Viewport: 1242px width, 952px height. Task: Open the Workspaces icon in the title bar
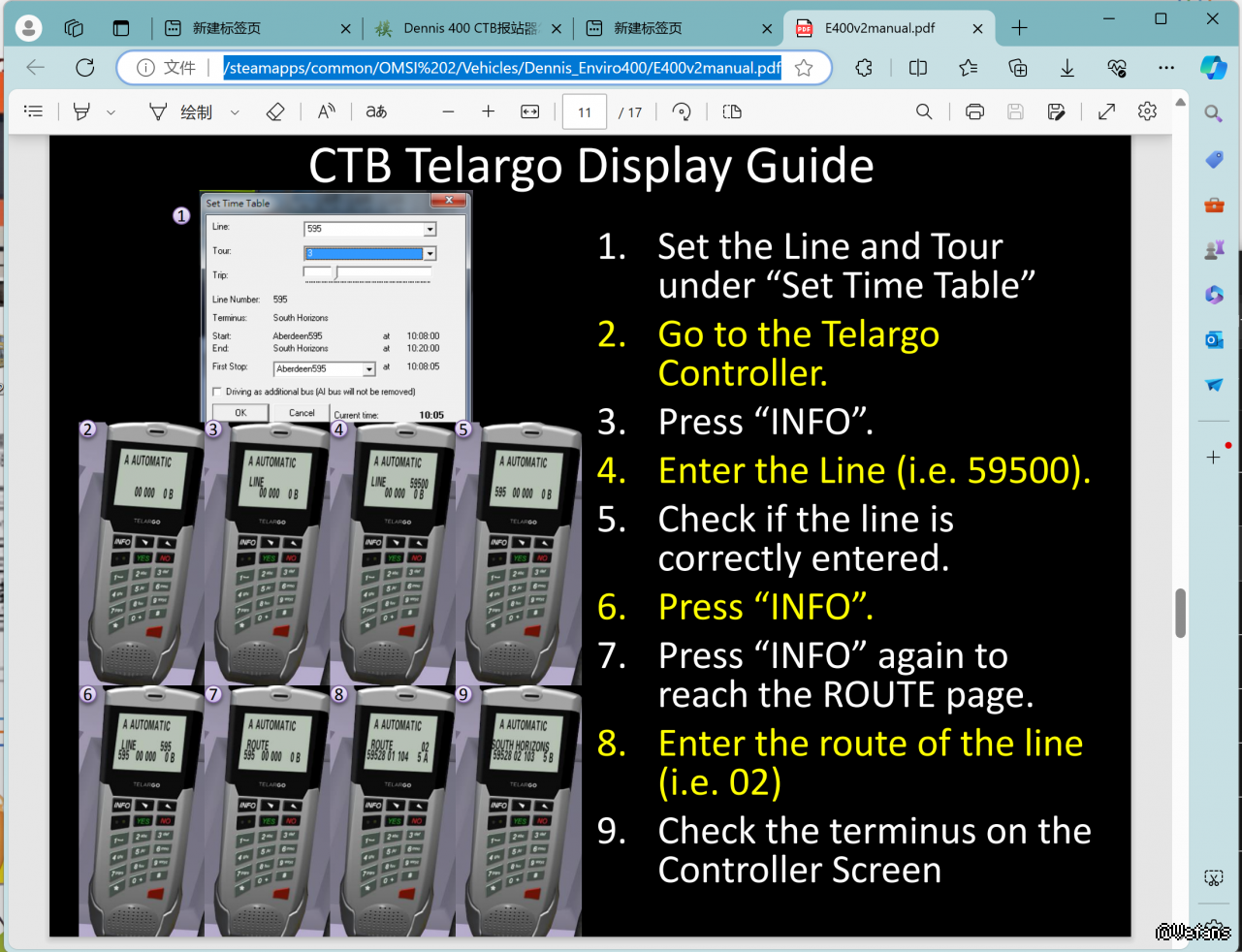(74, 28)
